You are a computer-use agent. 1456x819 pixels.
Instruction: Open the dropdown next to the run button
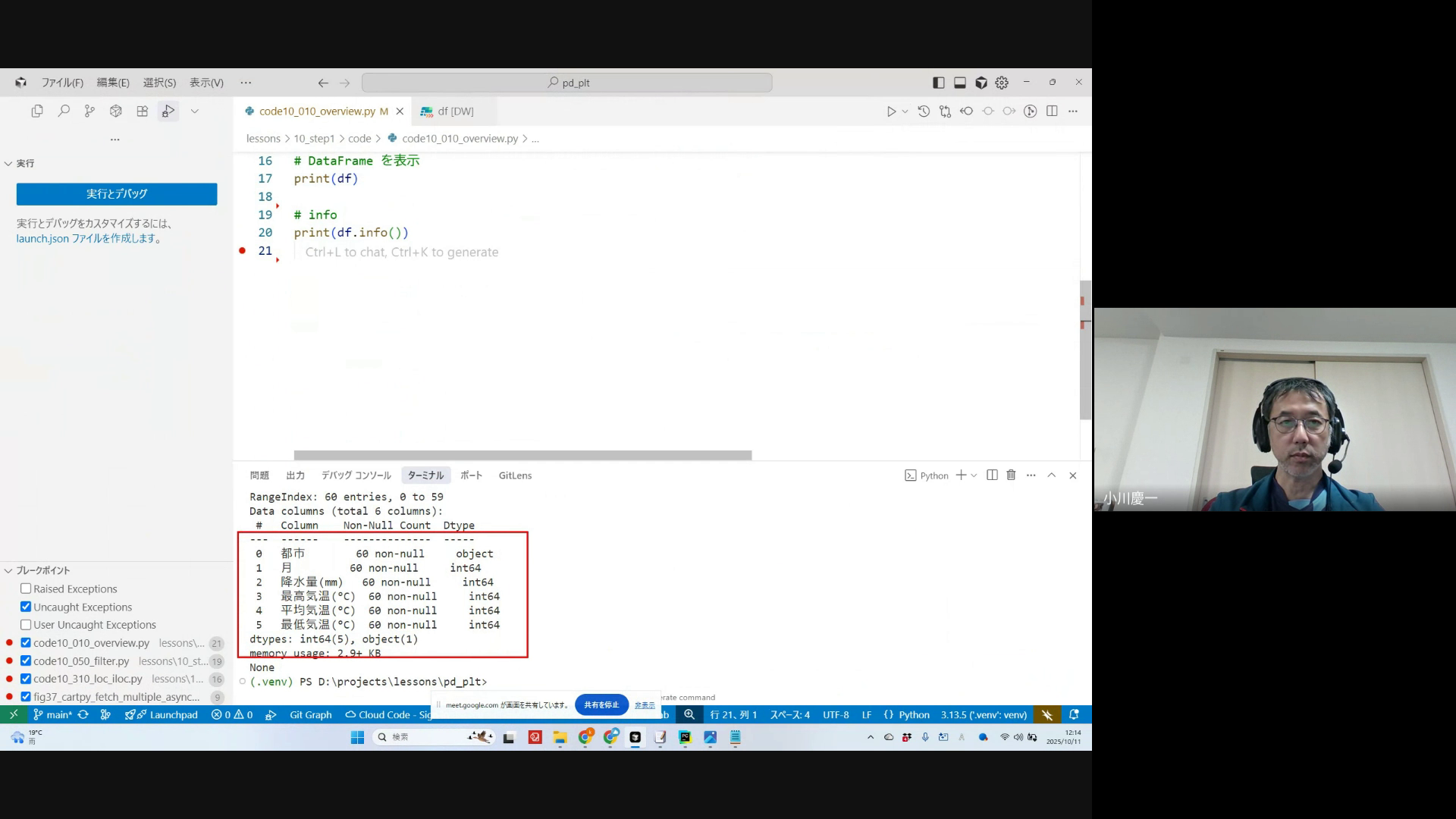point(905,111)
